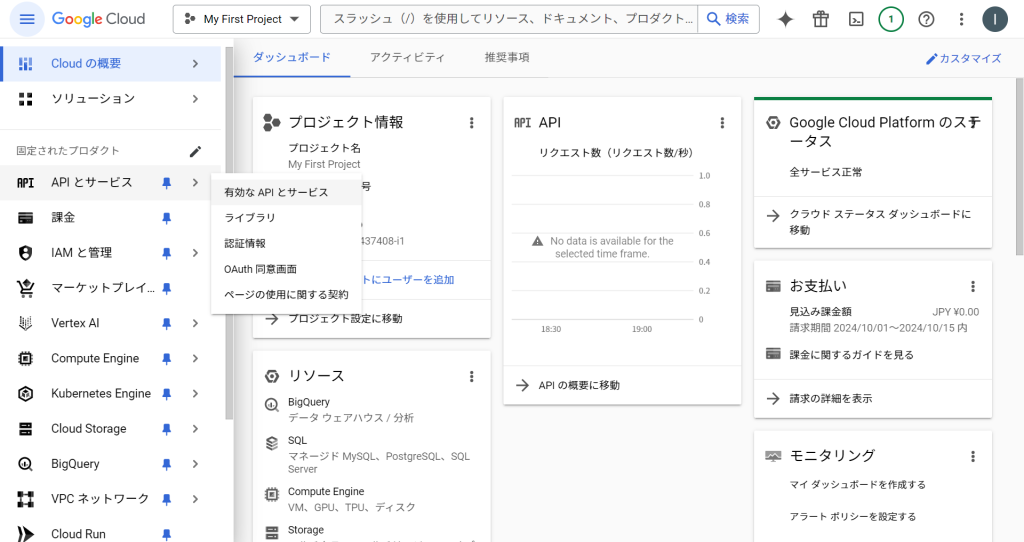This screenshot has width=1024, height=542.
Task: Expand VPC ネットワーク submenu chevron
Action: tap(195, 499)
